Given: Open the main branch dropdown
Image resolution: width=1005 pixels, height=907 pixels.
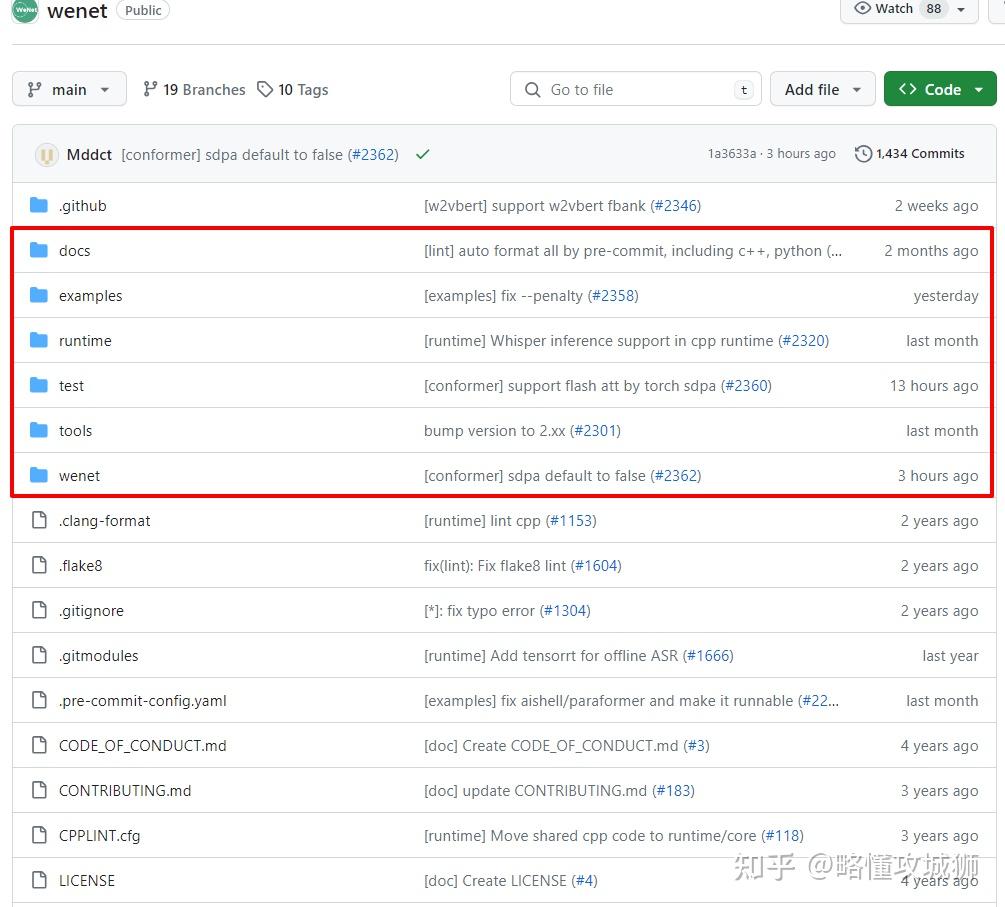Looking at the screenshot, I should pyautogui.click(x=69, y=89).
